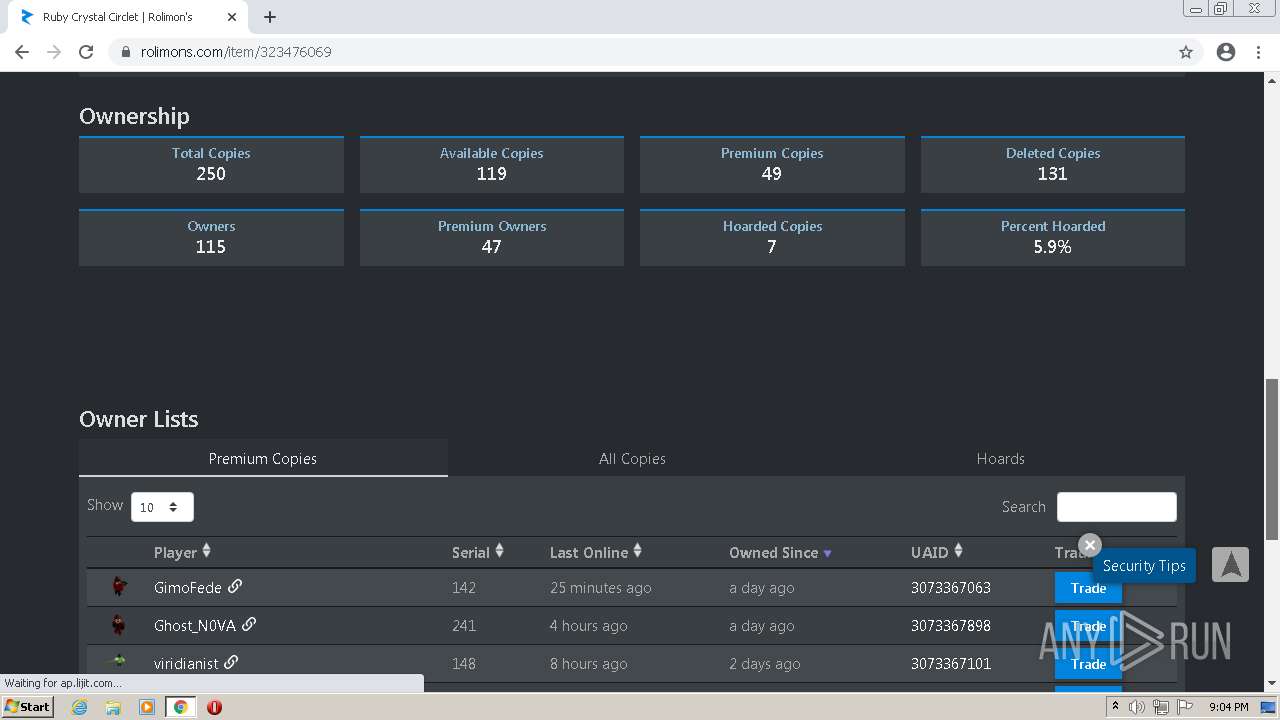Open the Chrome profile menu
Screen dimensions: 1280x720
pos(1226,52)
